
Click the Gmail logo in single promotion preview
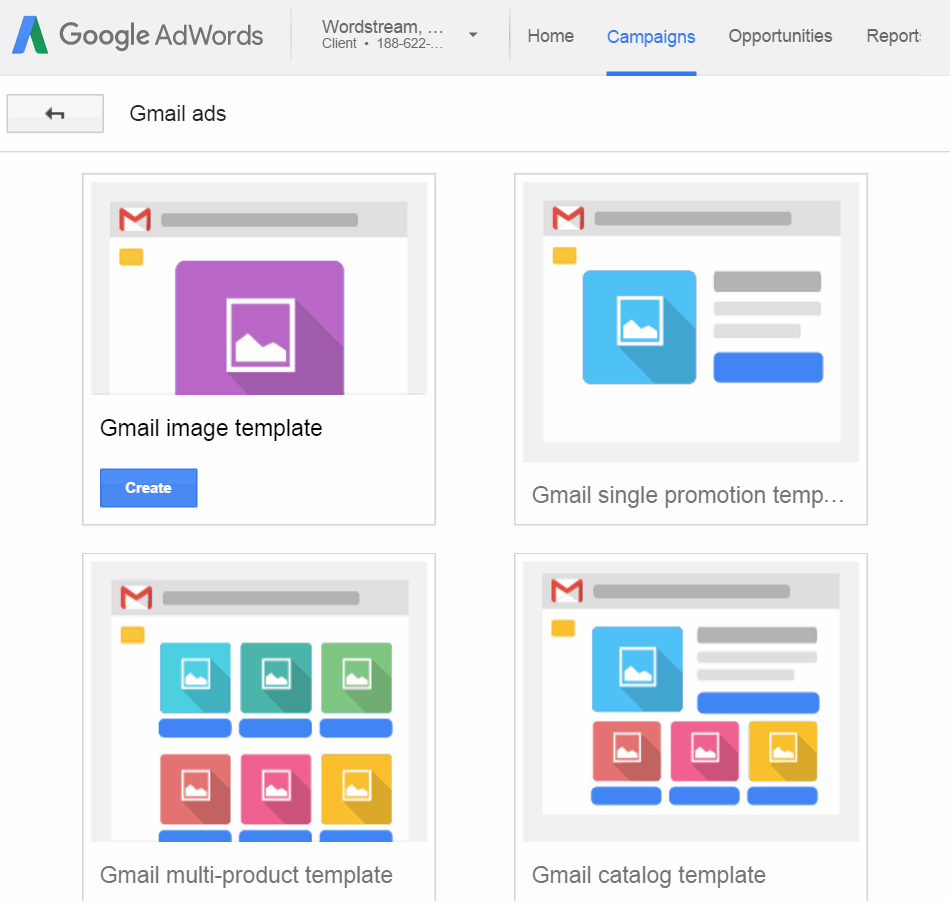point(568,218)
